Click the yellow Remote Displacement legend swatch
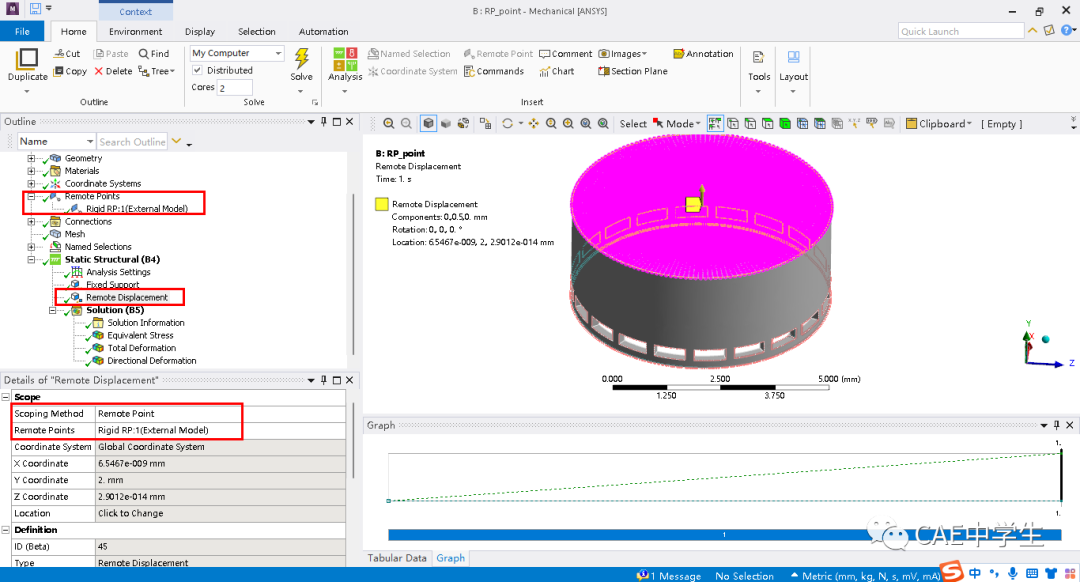The image size is (1080, 582). tap(382, 204)
